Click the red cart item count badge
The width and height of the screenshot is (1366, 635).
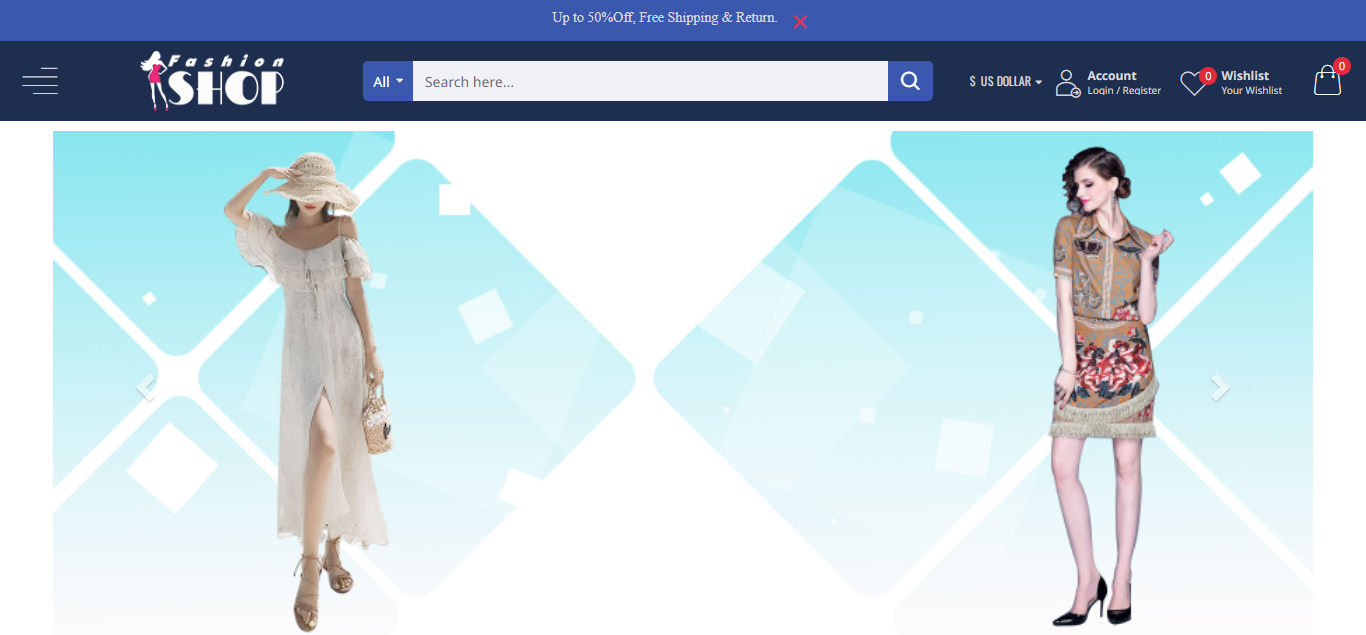point(1342,66)
